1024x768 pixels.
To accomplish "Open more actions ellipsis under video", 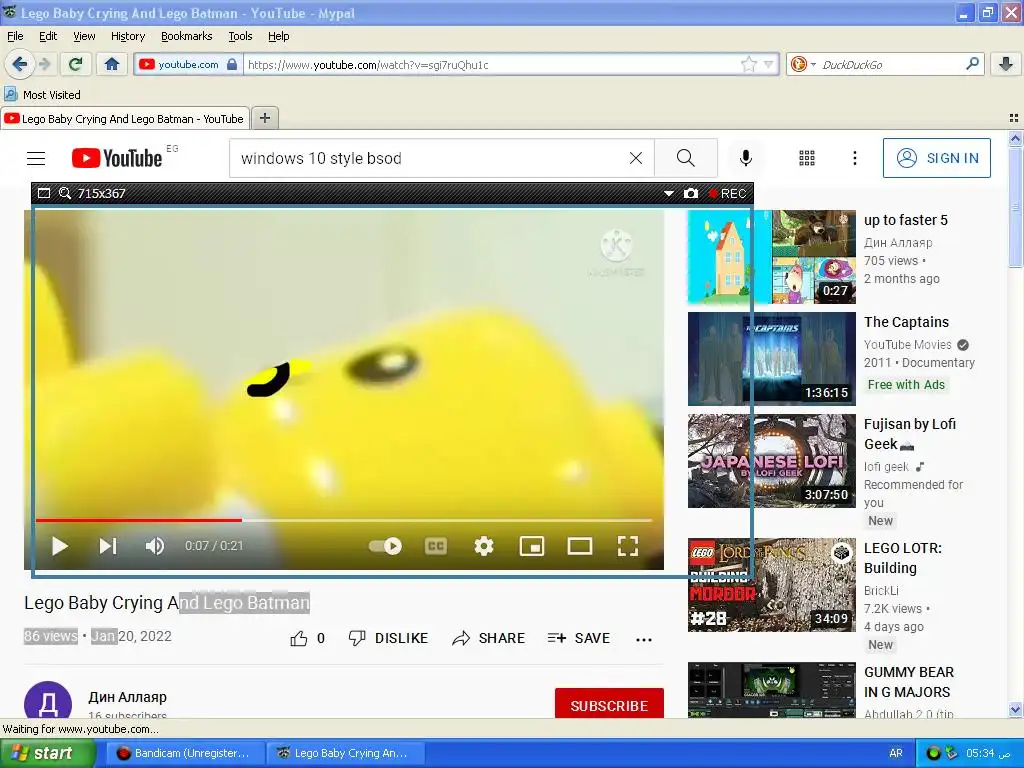I will click(644, 639).
